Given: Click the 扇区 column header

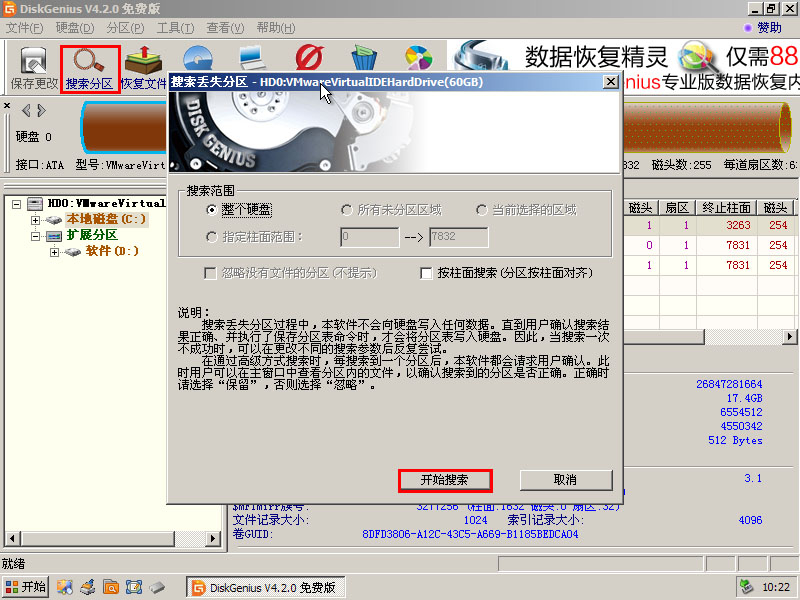Looking at the screenshot, I should coord(678,208).
